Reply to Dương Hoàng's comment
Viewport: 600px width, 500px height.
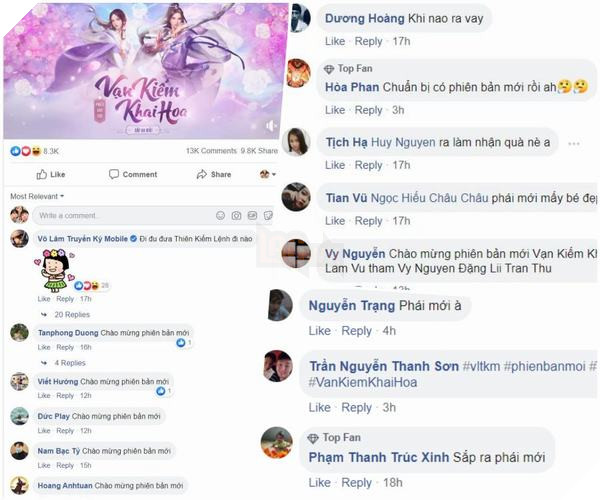[x=368, y=41]
